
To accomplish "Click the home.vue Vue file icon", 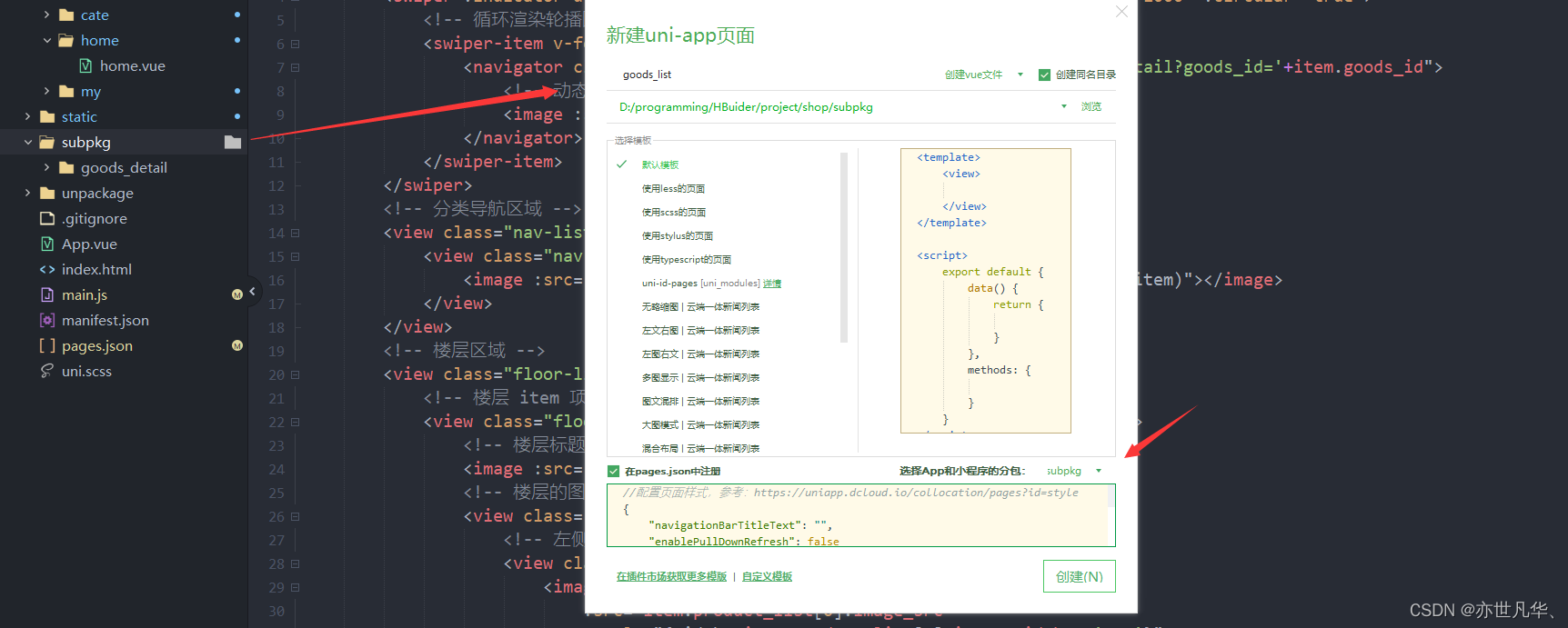I will pos(85,65).
